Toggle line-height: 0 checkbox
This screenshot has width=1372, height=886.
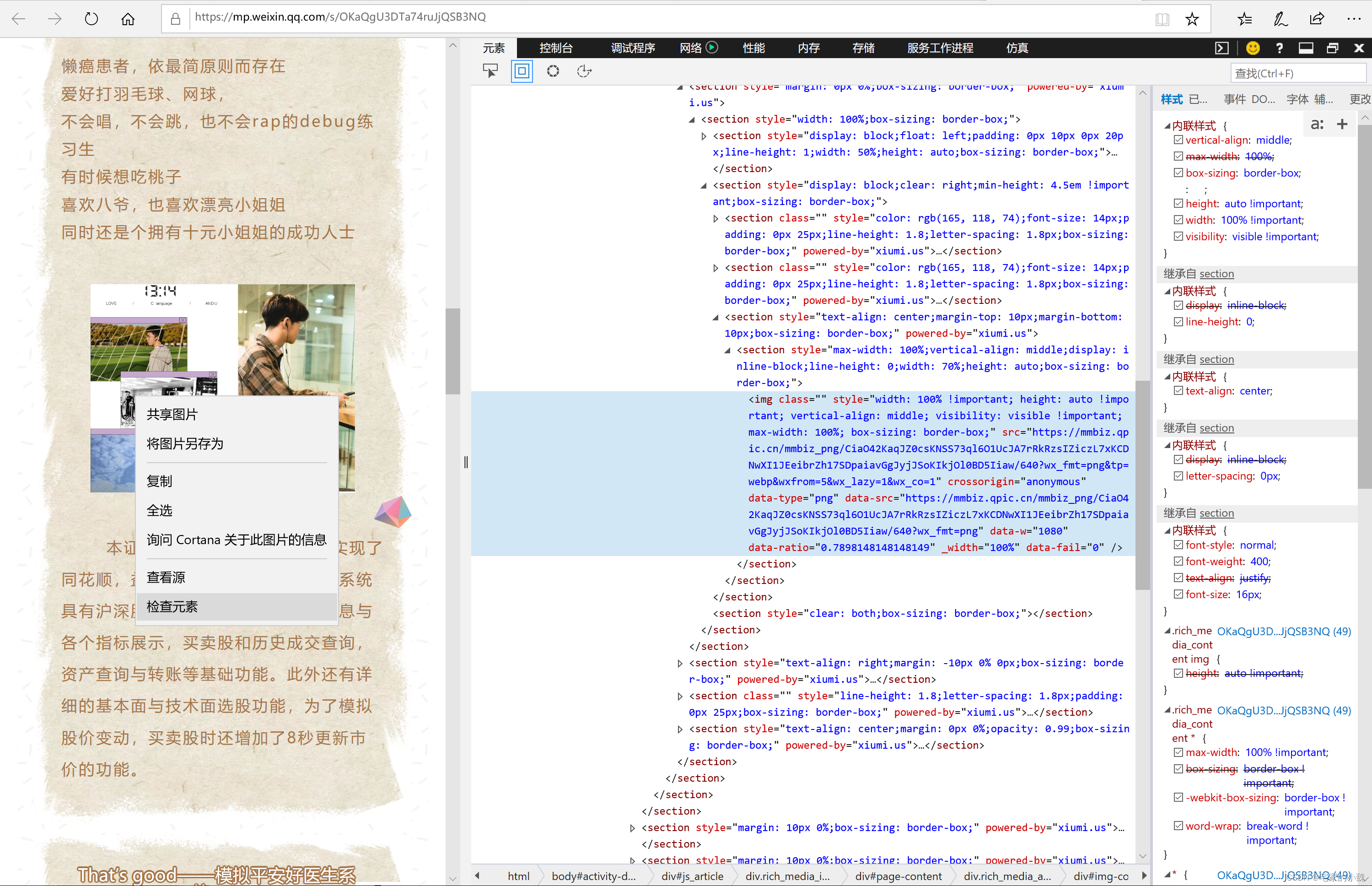point(1178,322)
